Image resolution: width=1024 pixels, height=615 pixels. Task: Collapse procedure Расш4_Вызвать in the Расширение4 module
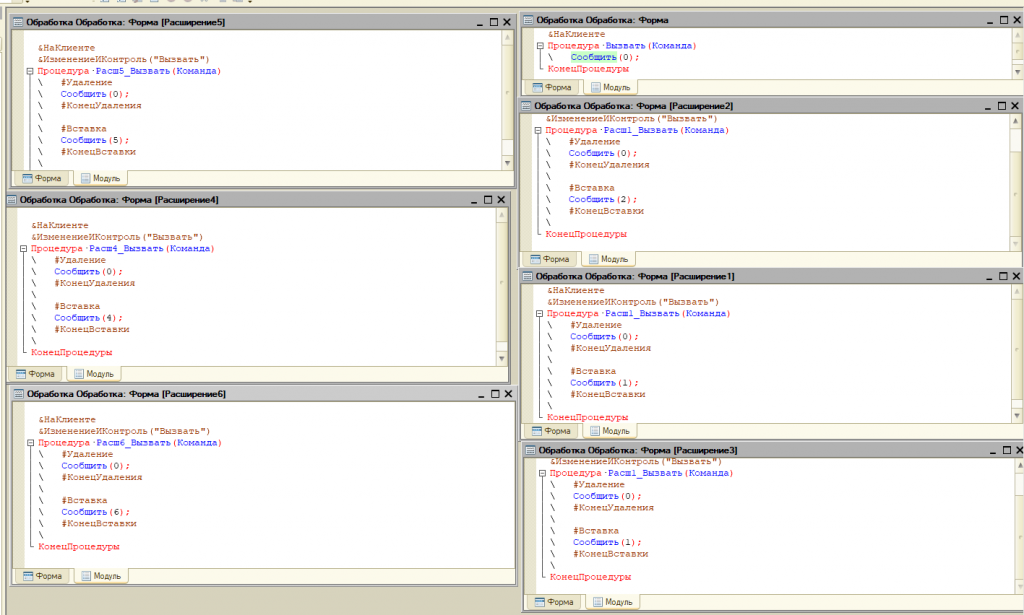[x=22, y=249]
